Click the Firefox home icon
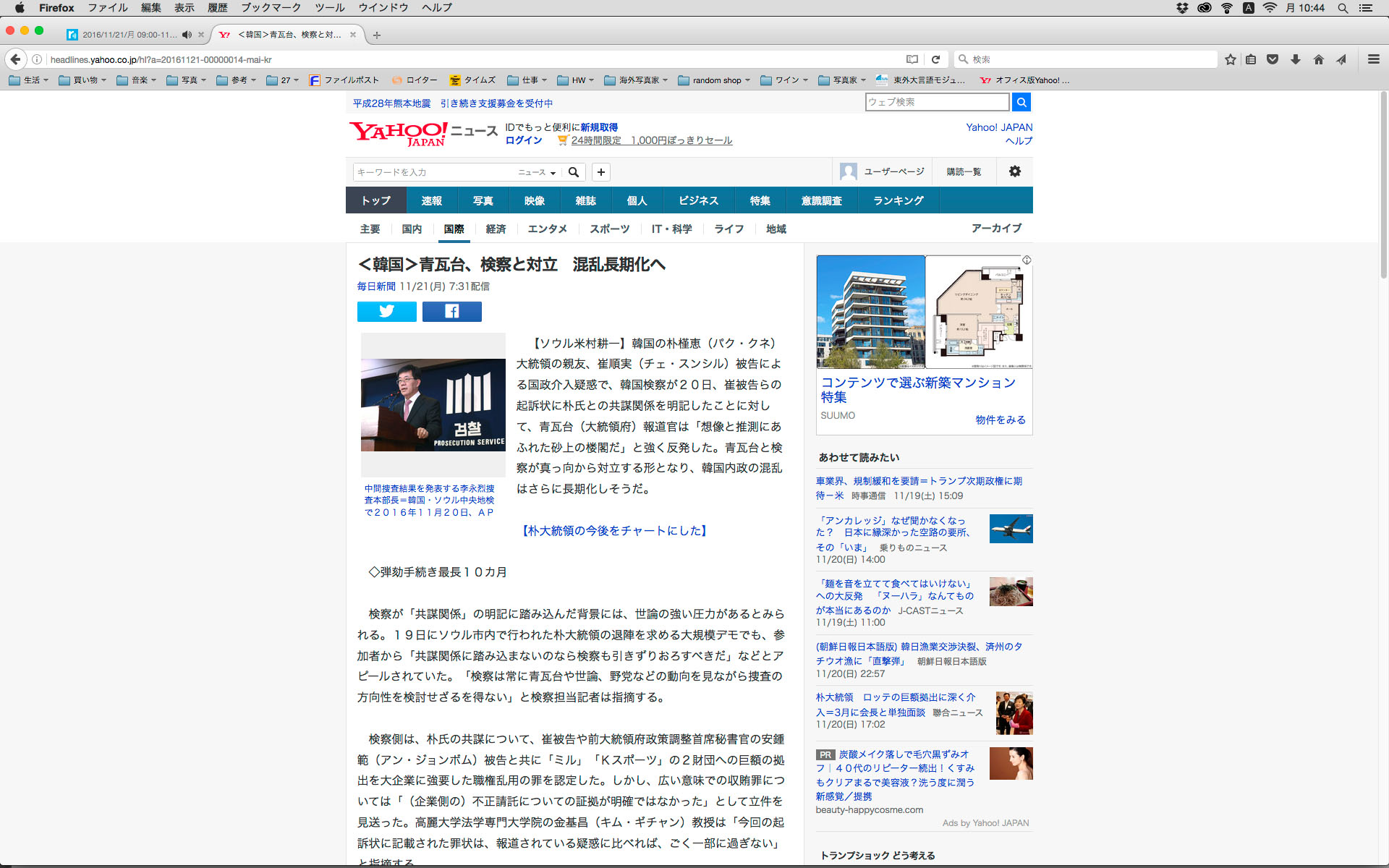 (1318, 59)
